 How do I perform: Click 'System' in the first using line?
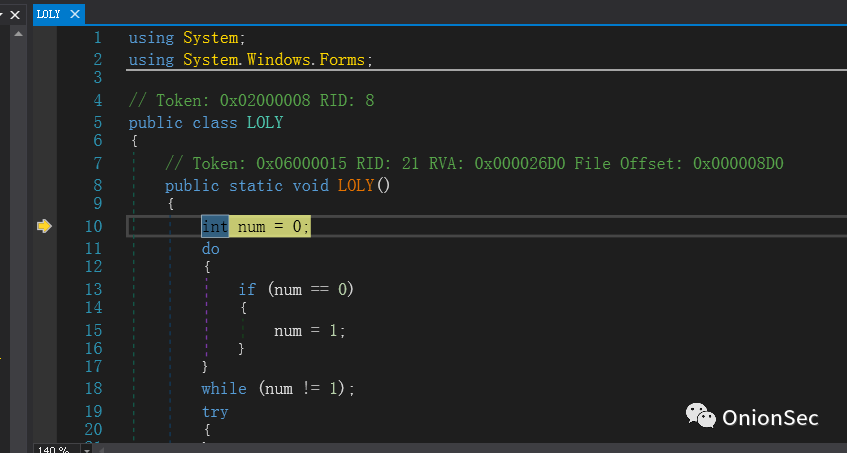click(211, 38)
